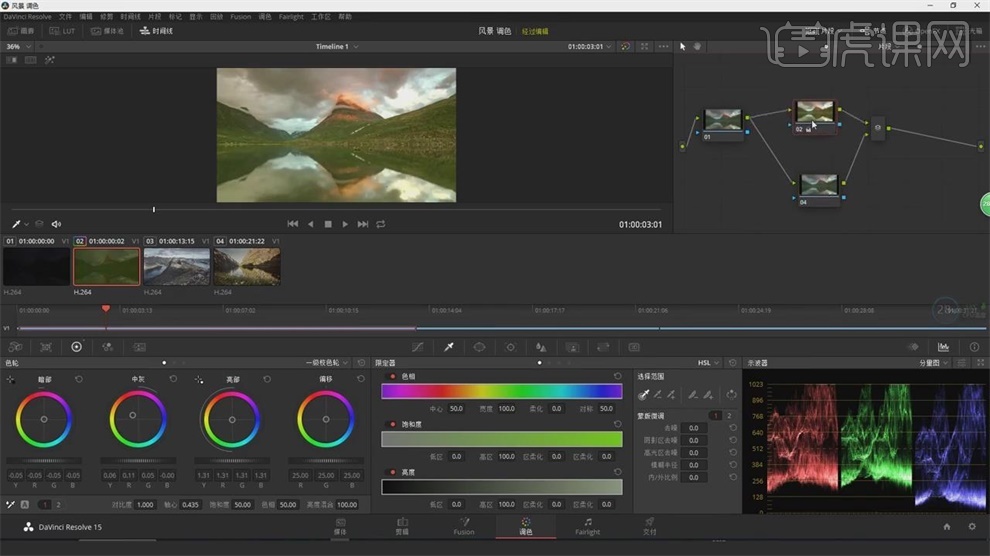Click the Color Wheels palette icon
This screenshot has width=990, height=556.
(x=76, y=347)
